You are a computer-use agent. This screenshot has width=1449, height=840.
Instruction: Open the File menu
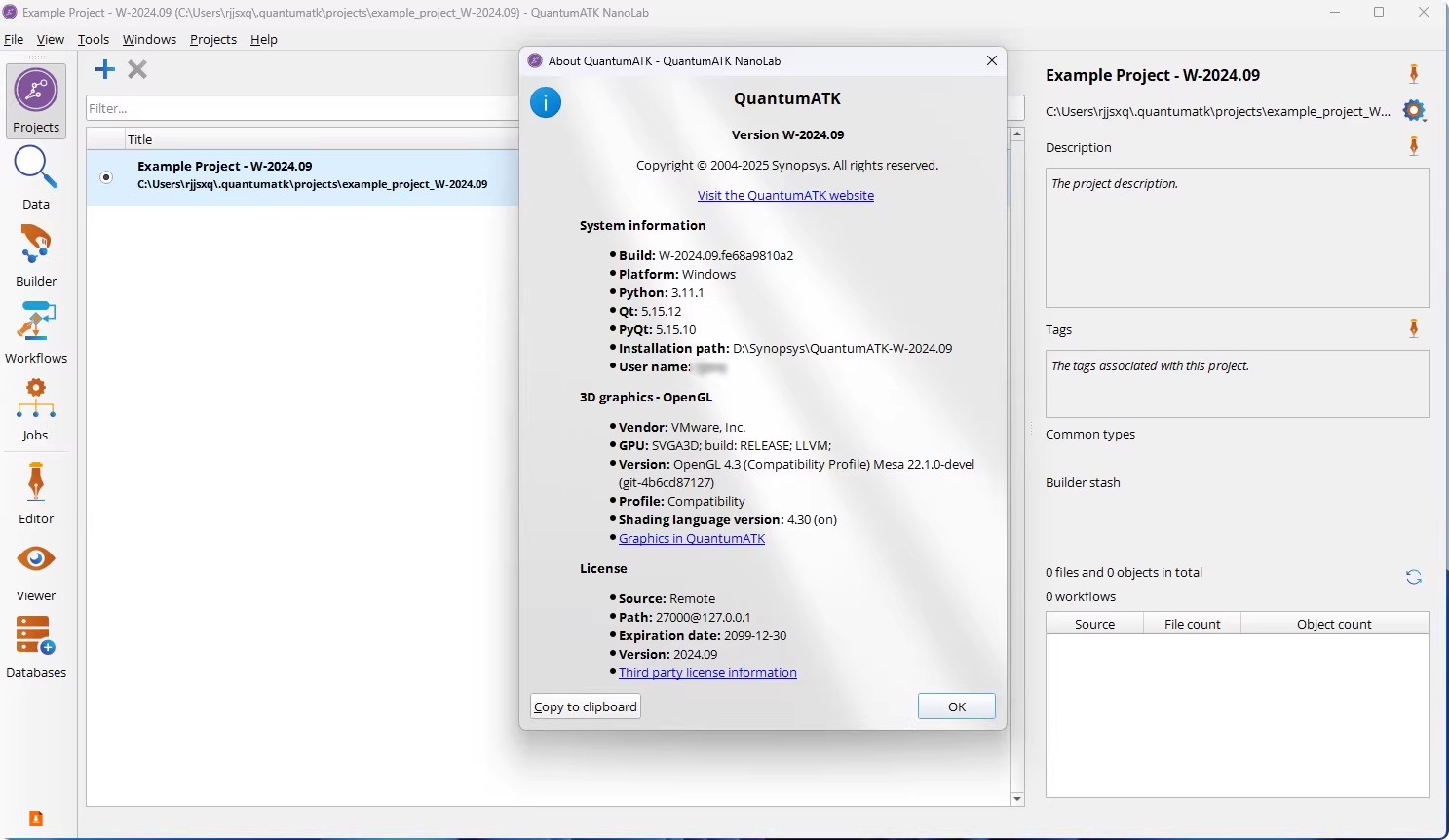tap(14, 39)
